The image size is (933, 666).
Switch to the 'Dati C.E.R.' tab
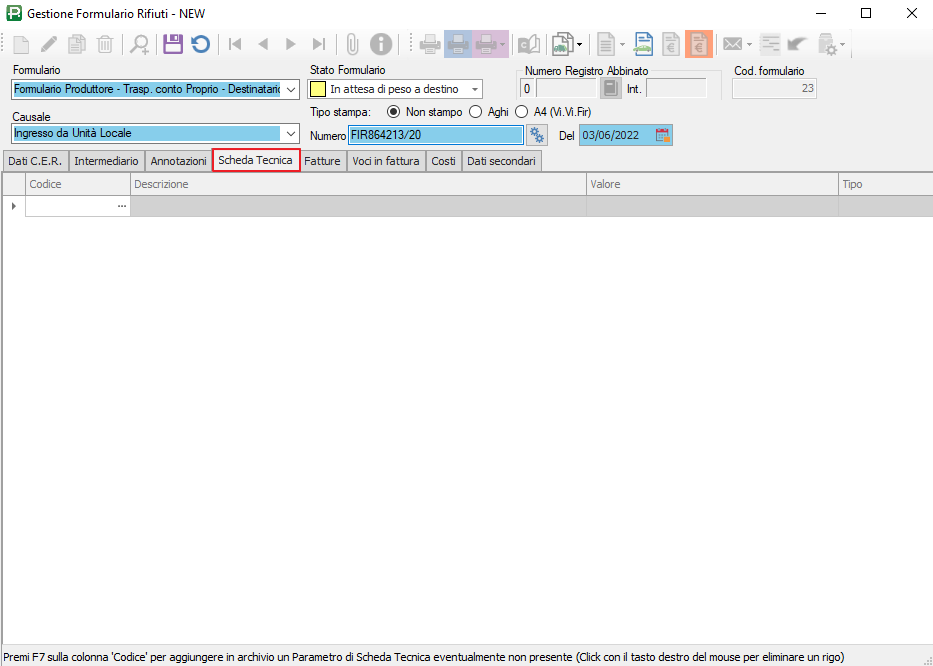tap(35, 161)
